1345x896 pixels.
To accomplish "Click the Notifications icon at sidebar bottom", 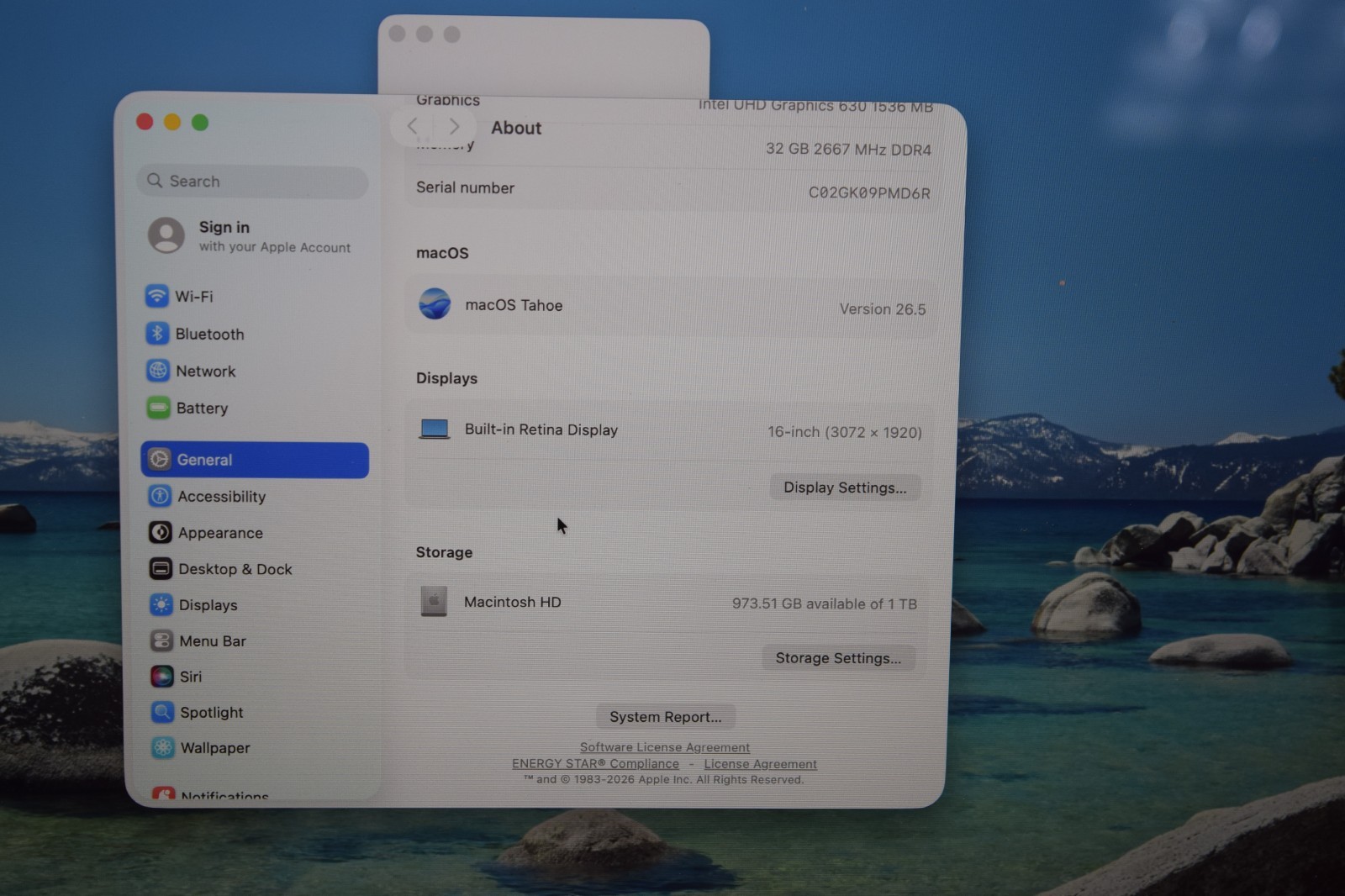I will coord(164,793).
